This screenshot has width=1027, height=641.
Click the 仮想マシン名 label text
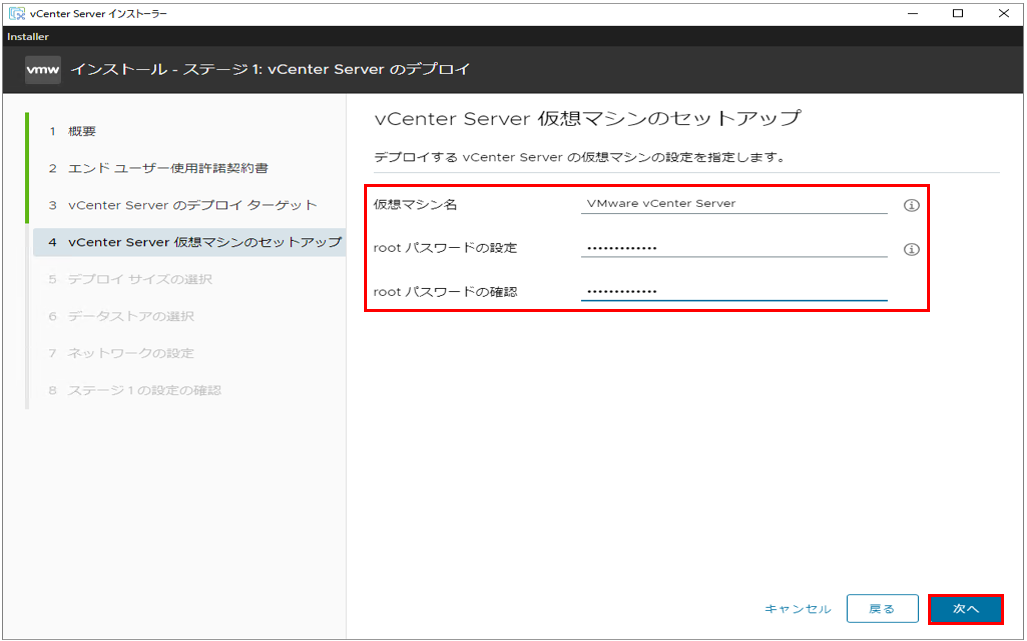coord(415,205)
